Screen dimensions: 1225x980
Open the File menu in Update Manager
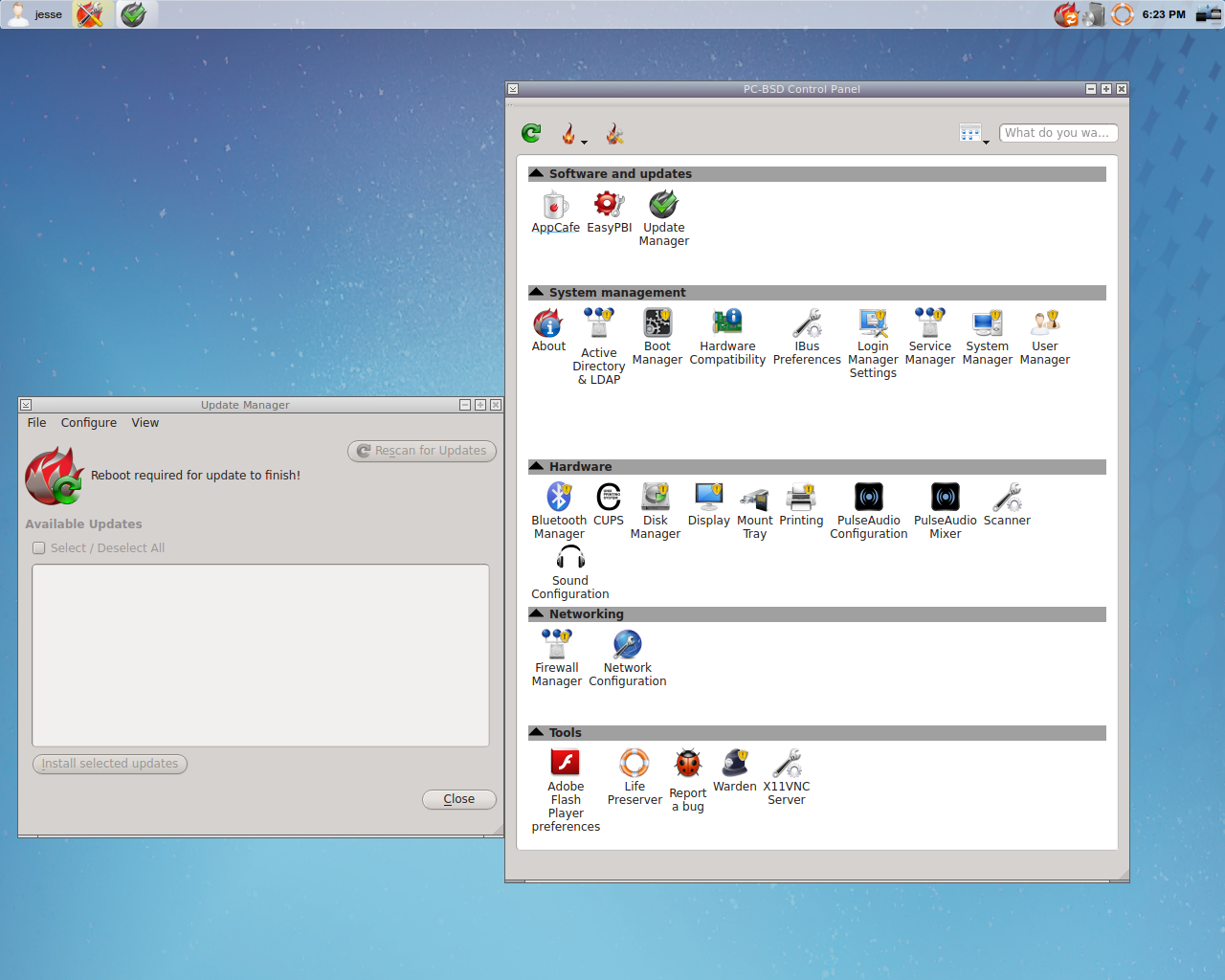coord(36,423)
